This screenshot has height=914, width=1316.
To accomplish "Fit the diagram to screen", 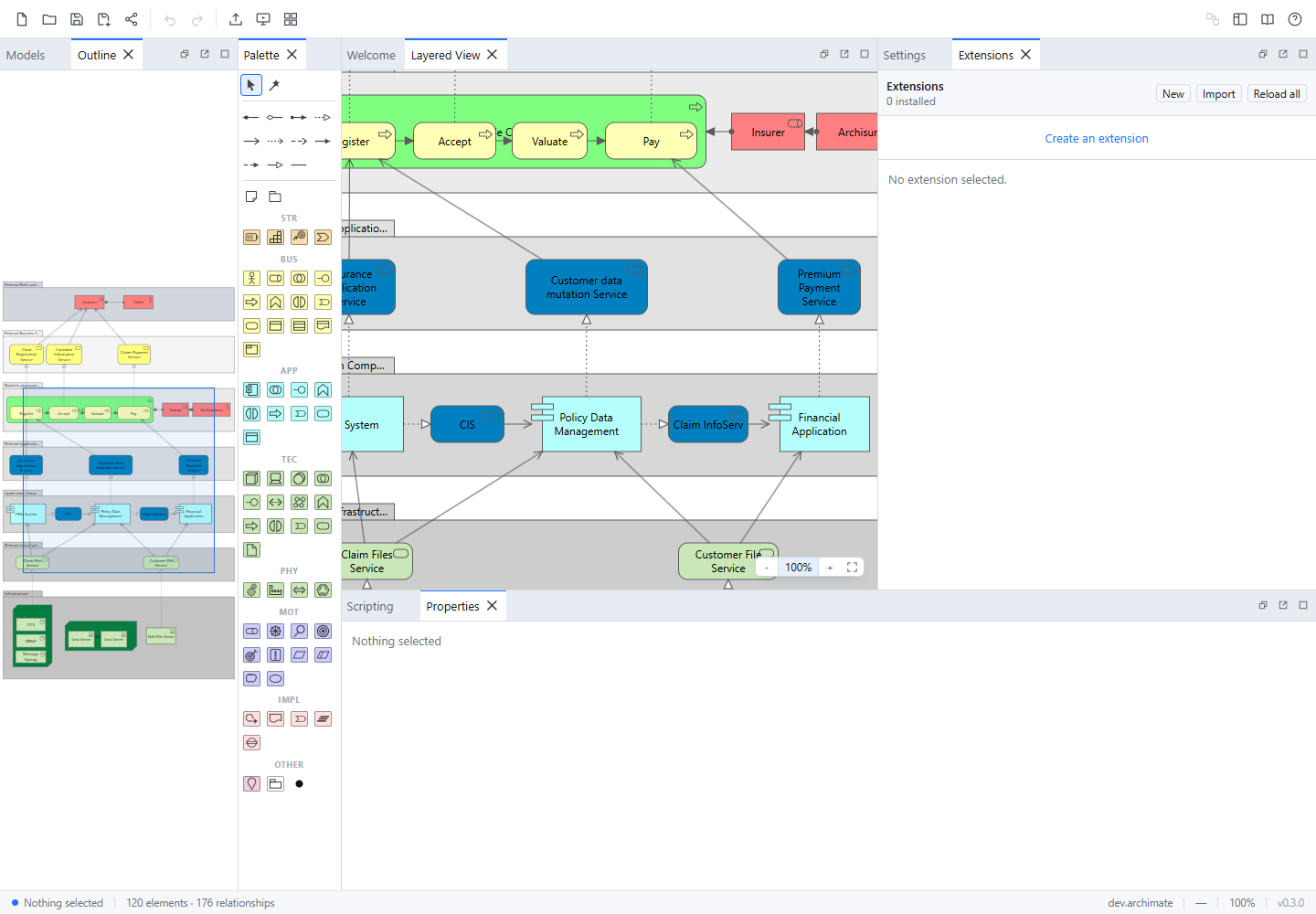I will [x=853, y=568].
